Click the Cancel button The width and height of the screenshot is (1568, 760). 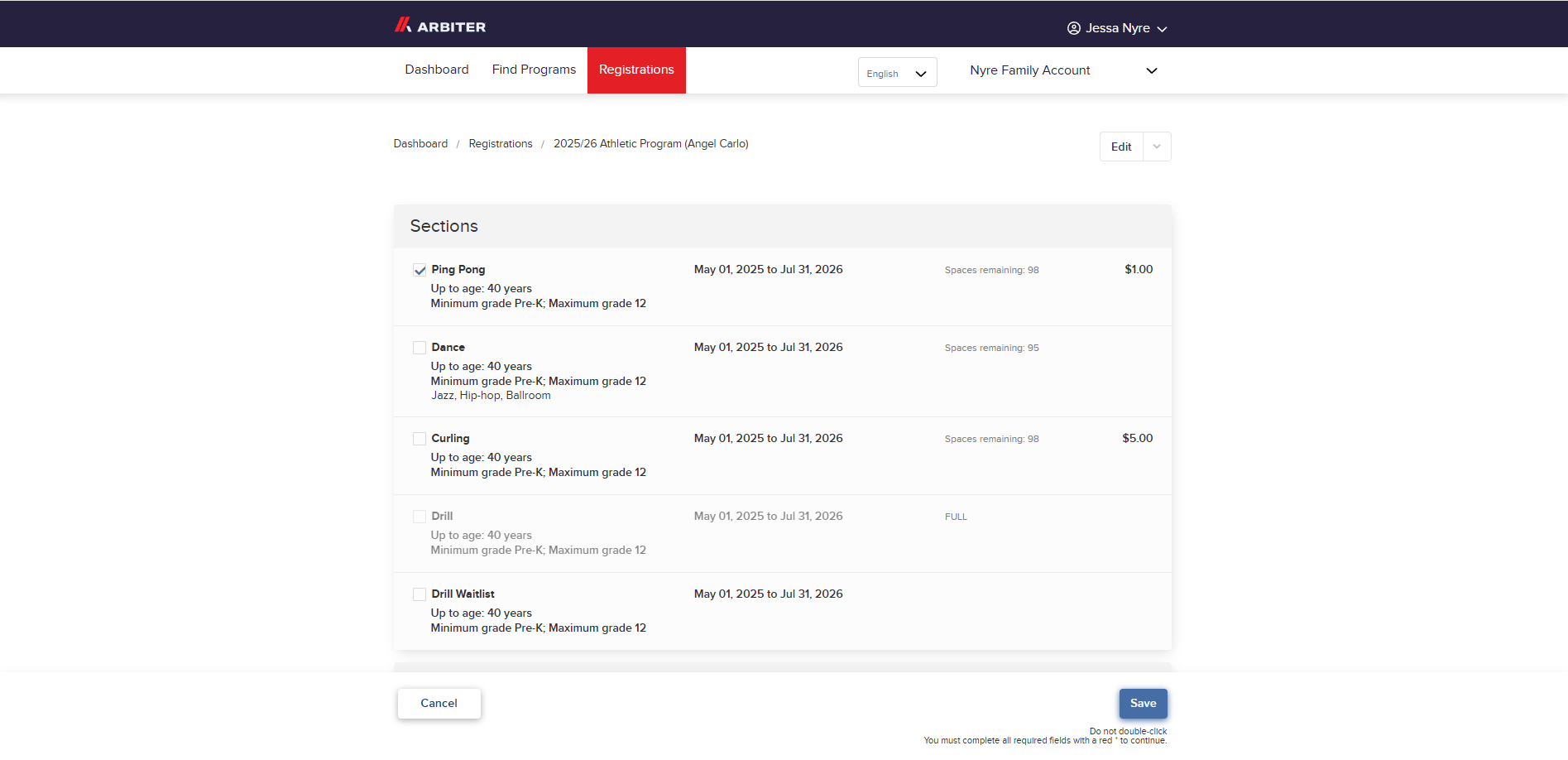click(x=439, y=703)
